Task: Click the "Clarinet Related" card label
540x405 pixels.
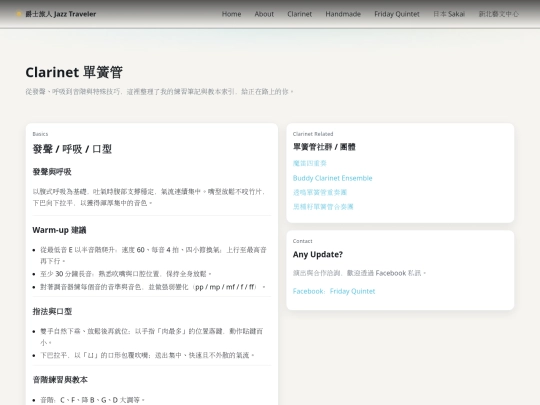Action: [313, 134]
